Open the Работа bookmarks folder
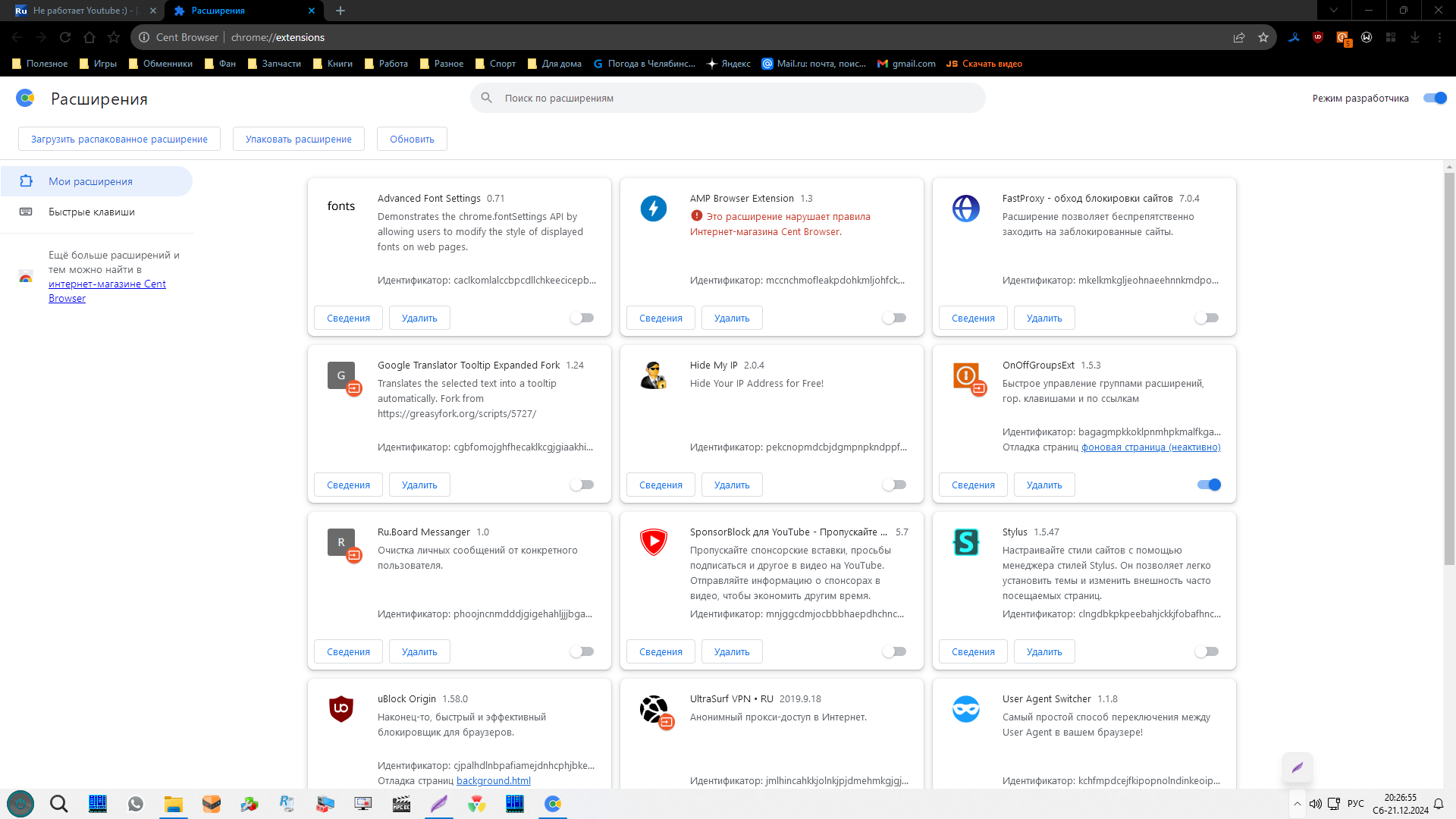1456x819 pixels. click(x=387, y=64)
